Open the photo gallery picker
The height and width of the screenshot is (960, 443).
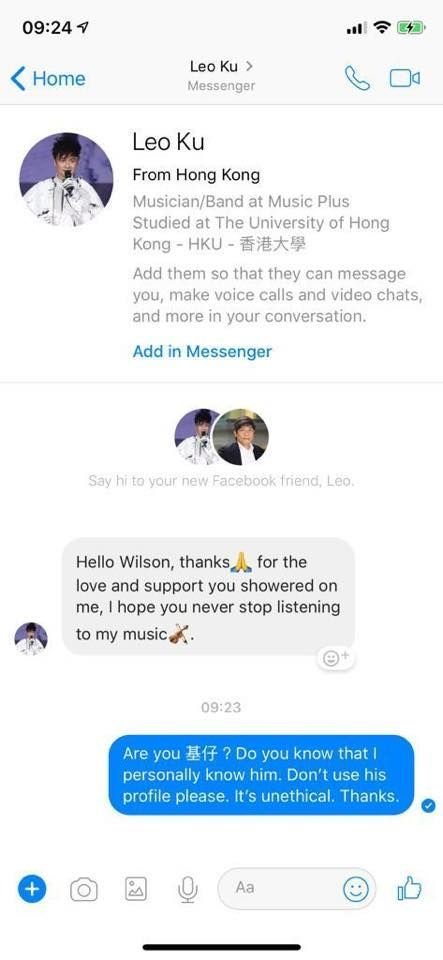click(136, 888)
